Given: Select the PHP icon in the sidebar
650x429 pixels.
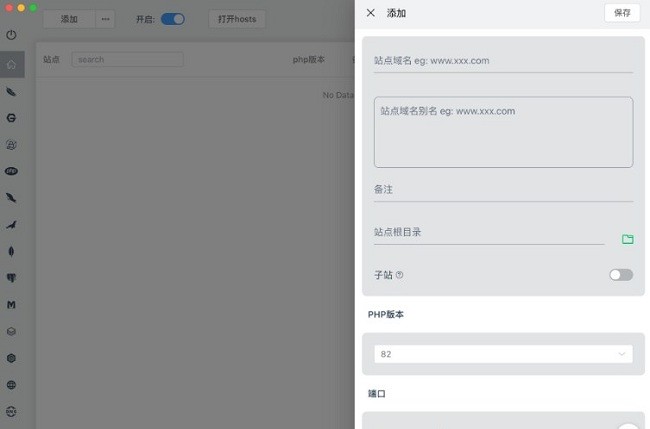Looking at the screenshot, I should pyautogui.click(x=11, y=171).
